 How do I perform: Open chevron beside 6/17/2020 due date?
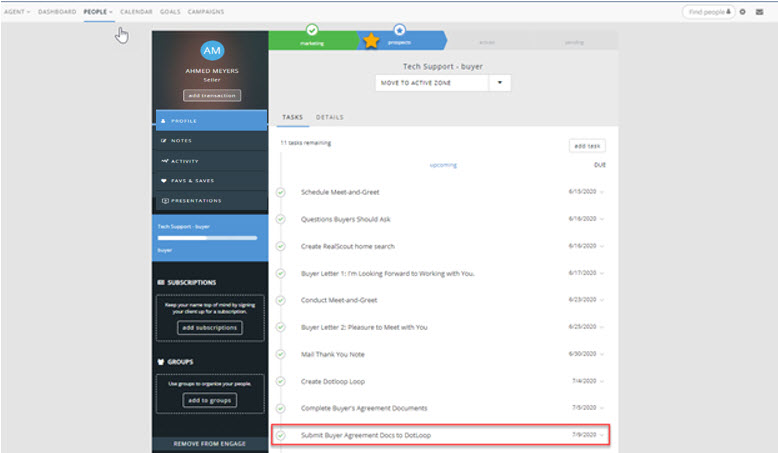[x=602, y=273]
